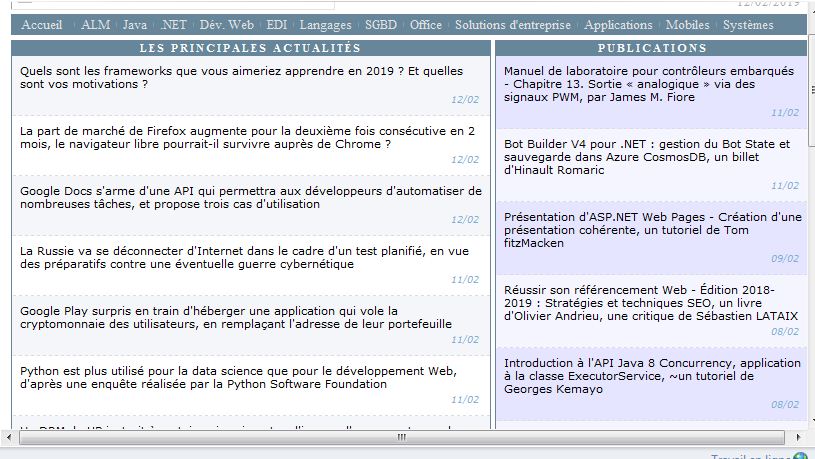The height and width of the screenshot is (459, 815).
Task: Open article about Russia disconnecting from Internet
Action: [x=244, y=257]
